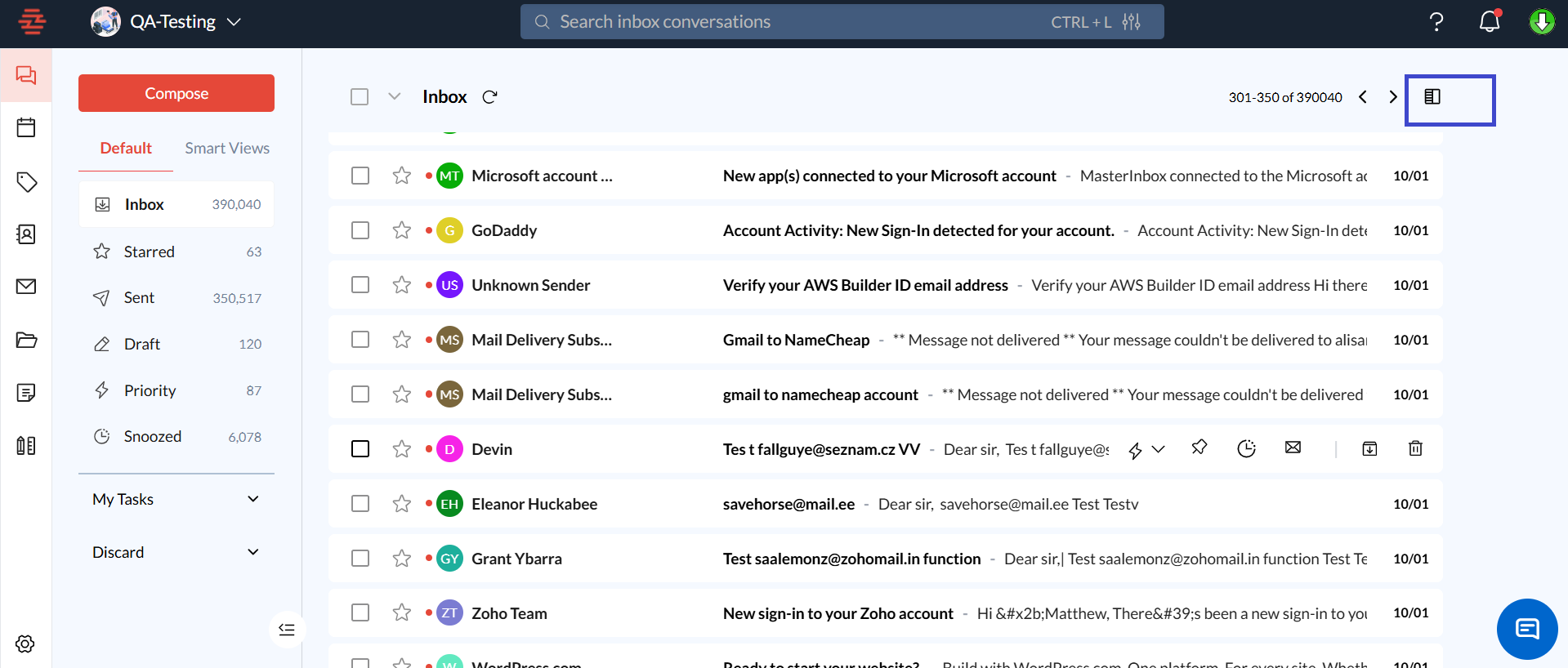Toggle the reading pane layout icon

[1432, 97]
